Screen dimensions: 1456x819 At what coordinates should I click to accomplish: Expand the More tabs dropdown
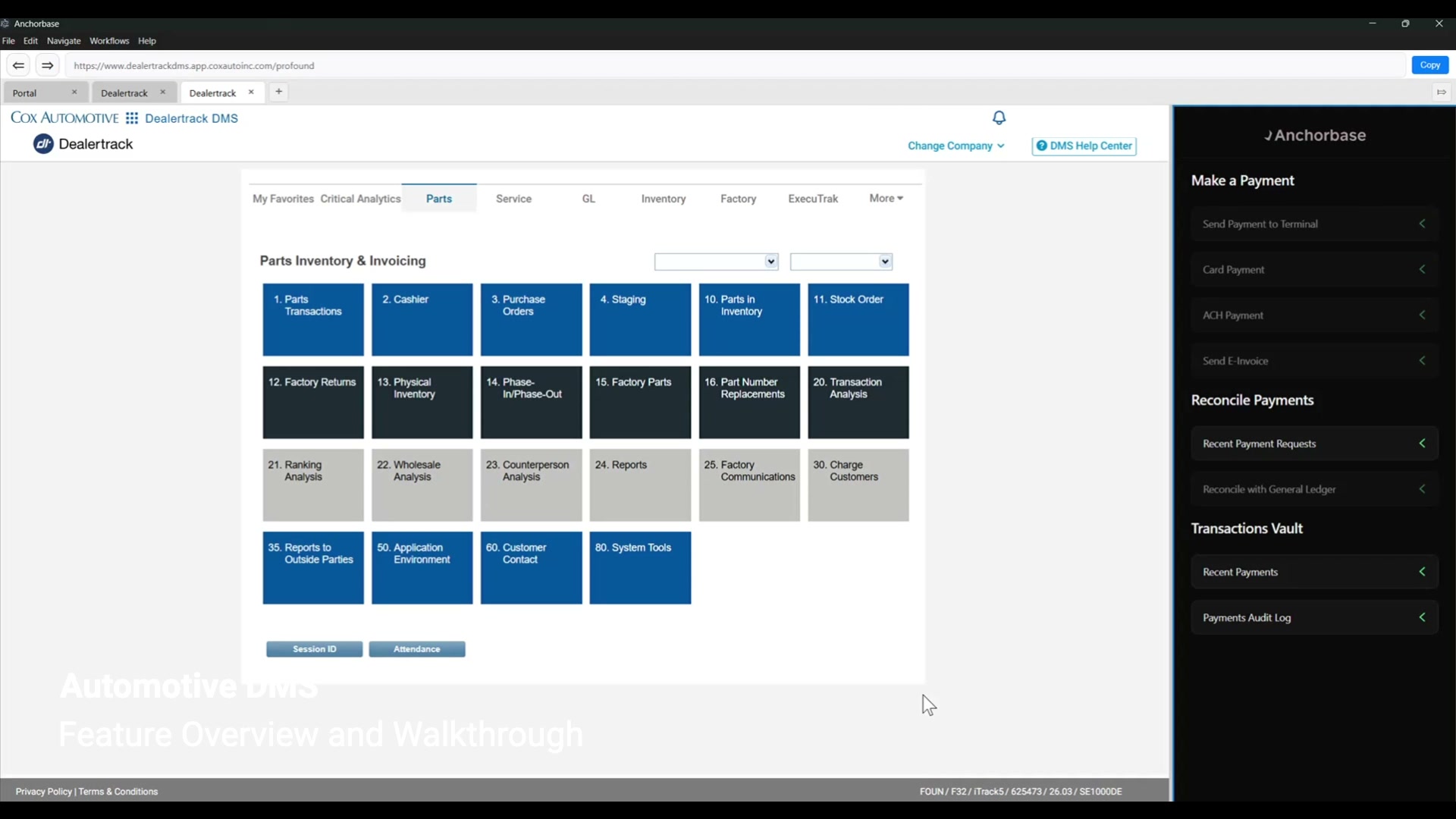(886, 198)
